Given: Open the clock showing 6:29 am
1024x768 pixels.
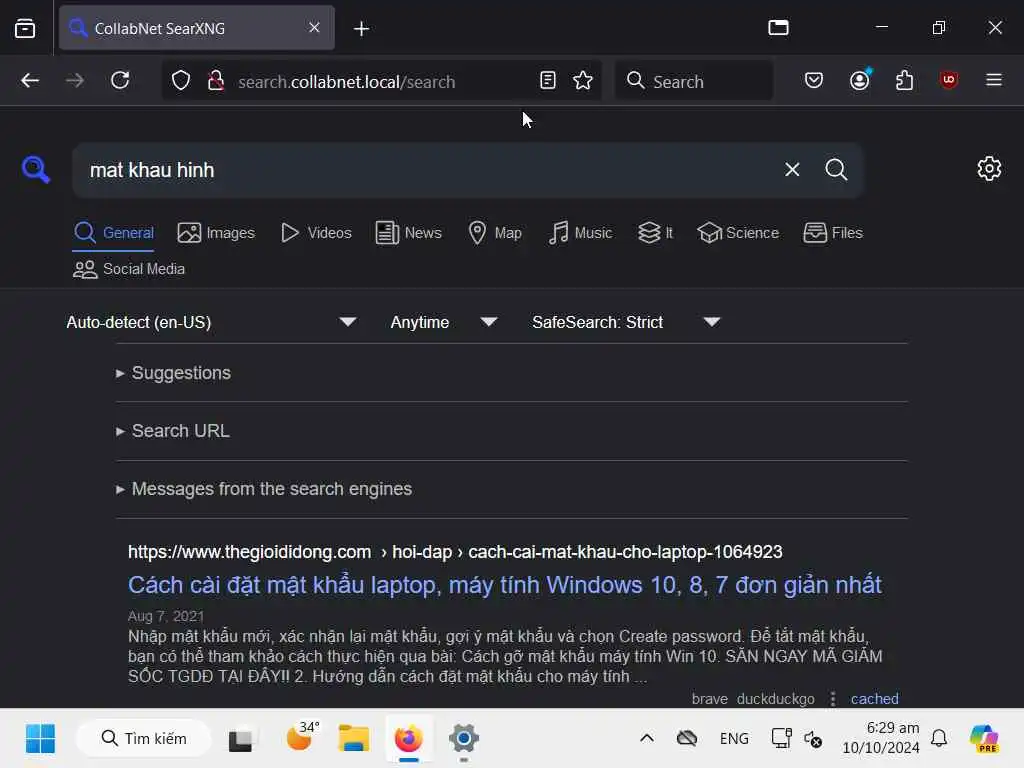Looking at the screenshot, I should coord(880,738).
